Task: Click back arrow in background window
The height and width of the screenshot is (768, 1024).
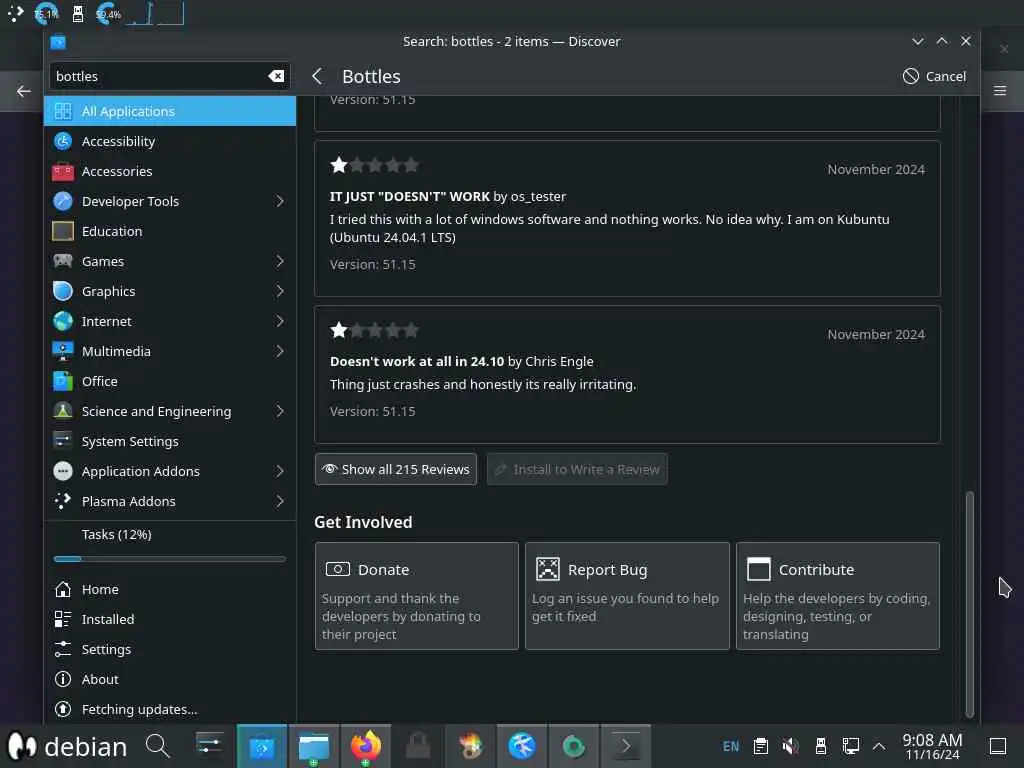Action: pos(24,91)
